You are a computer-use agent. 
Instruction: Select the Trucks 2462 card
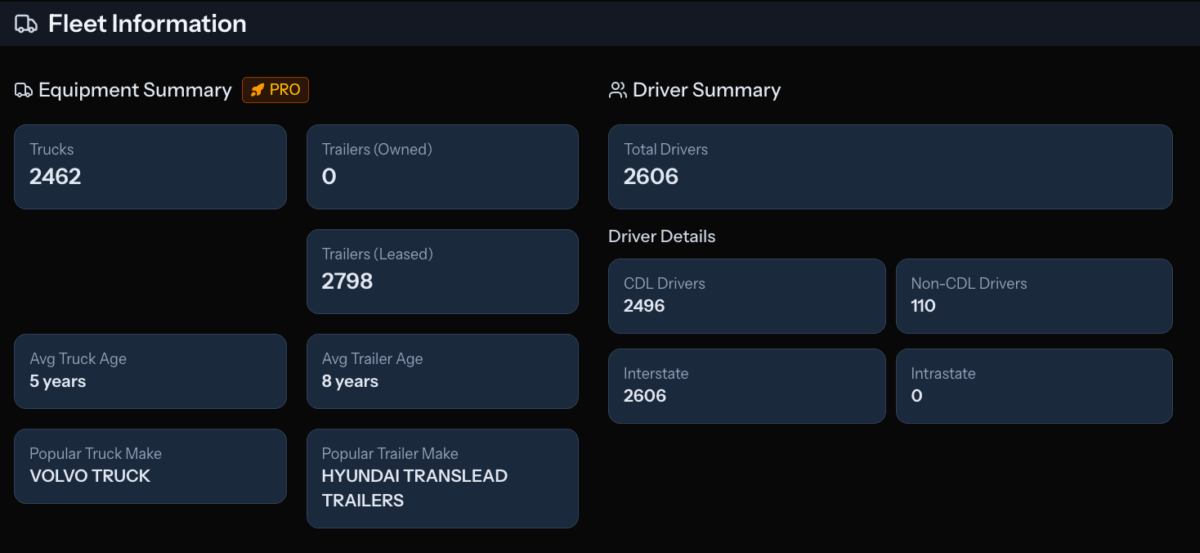(150, 167)
